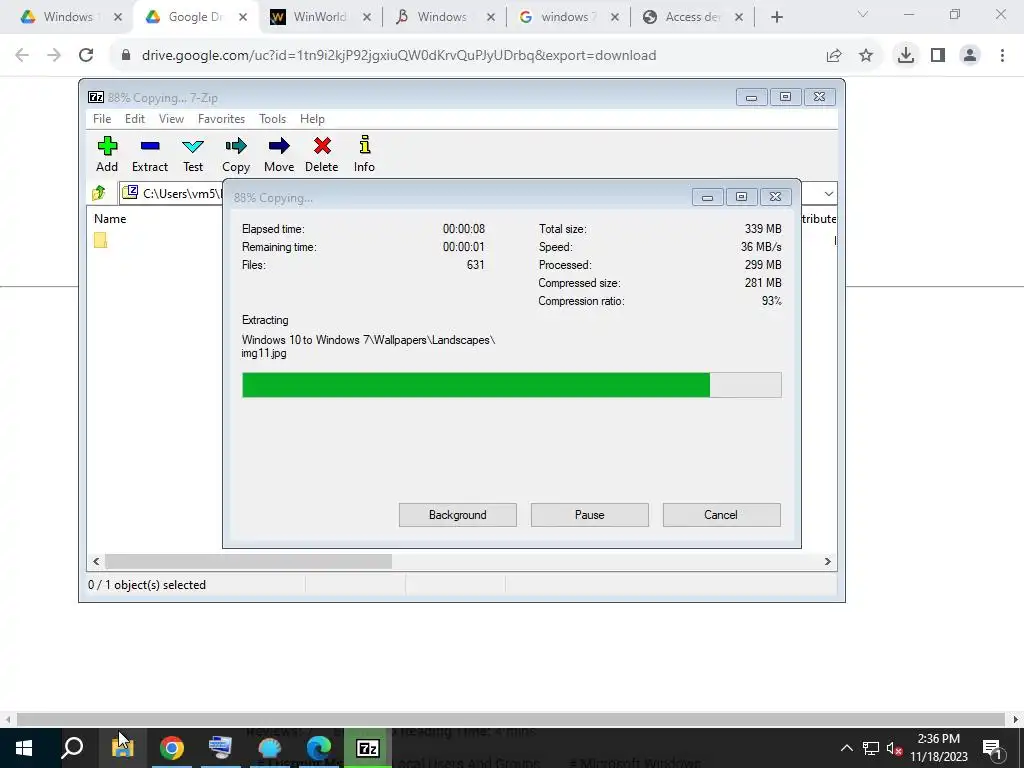Cancel the copying operation
Viewport: 1024px width, 768px height.
coord(721,515)
